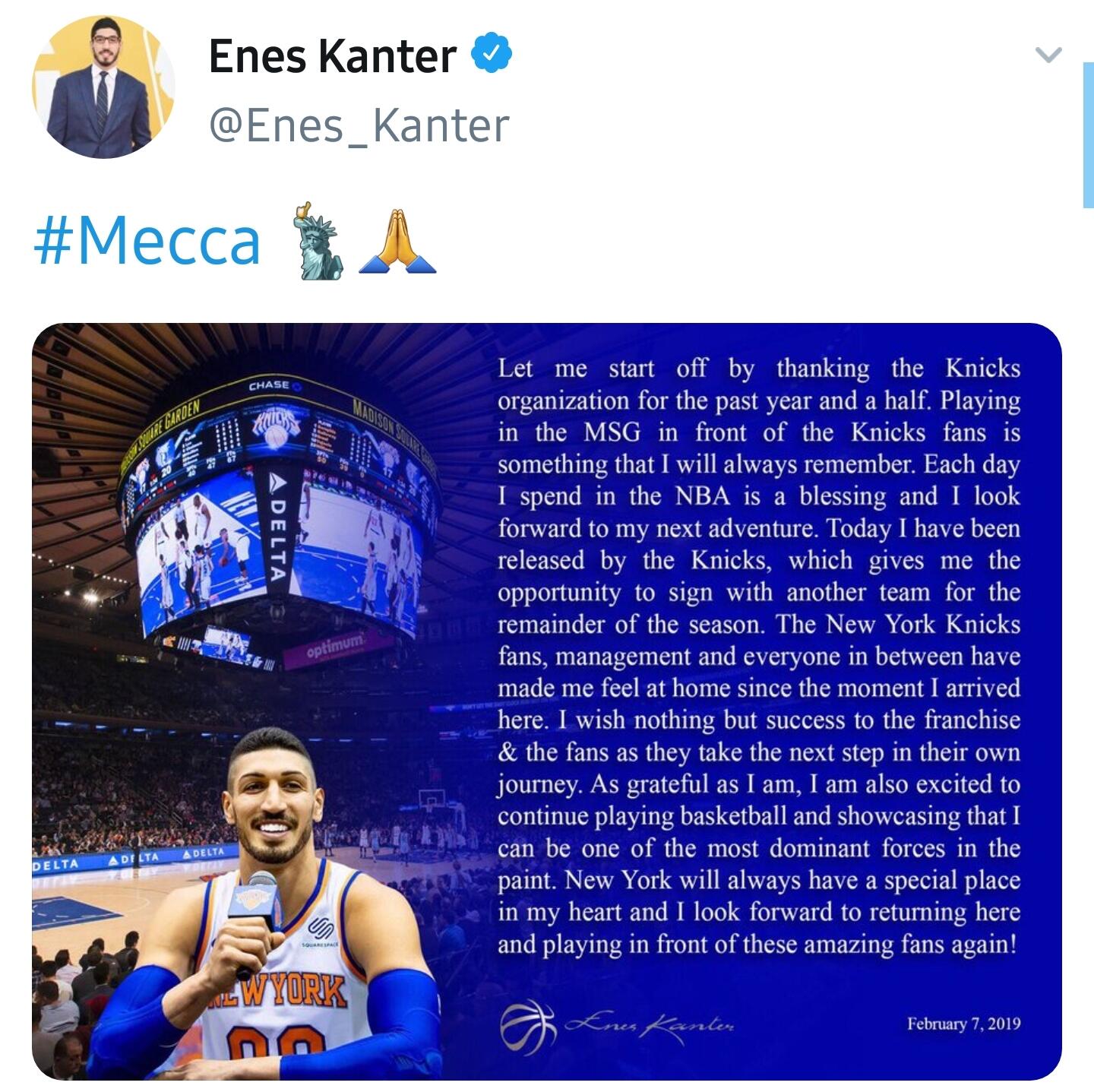
Task: Click the basketball logo beside signature
Action: tap(528, 1027)
